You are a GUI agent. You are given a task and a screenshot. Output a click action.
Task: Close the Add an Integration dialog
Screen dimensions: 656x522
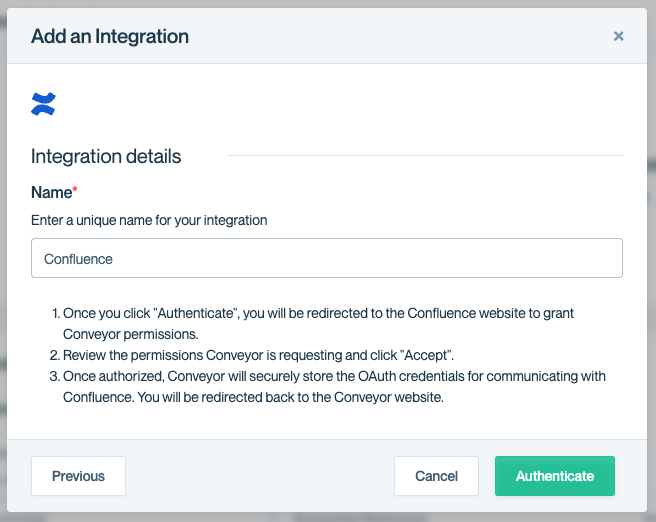pos(618,36)
